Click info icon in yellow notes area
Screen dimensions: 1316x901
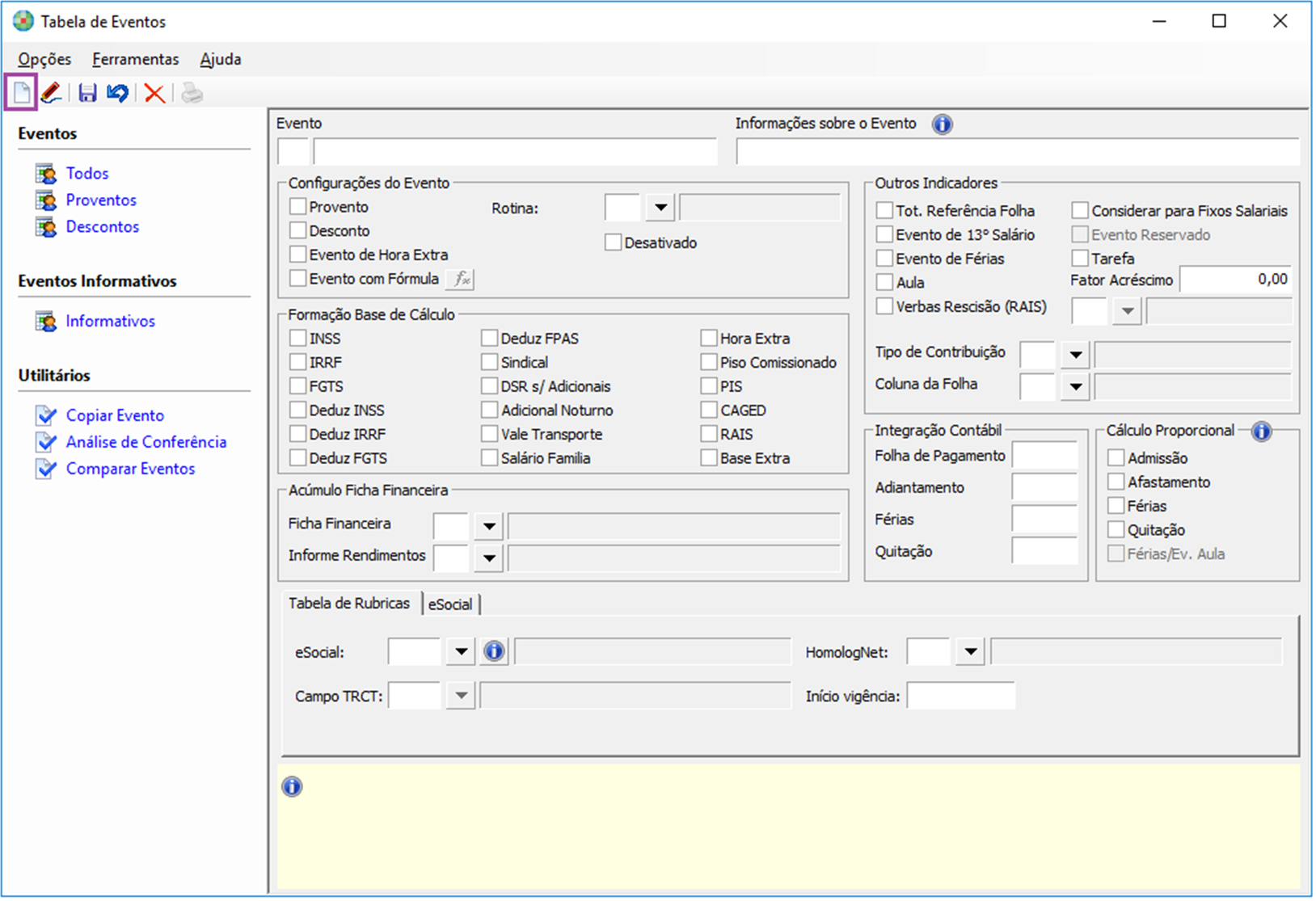(x=292, y=786)
